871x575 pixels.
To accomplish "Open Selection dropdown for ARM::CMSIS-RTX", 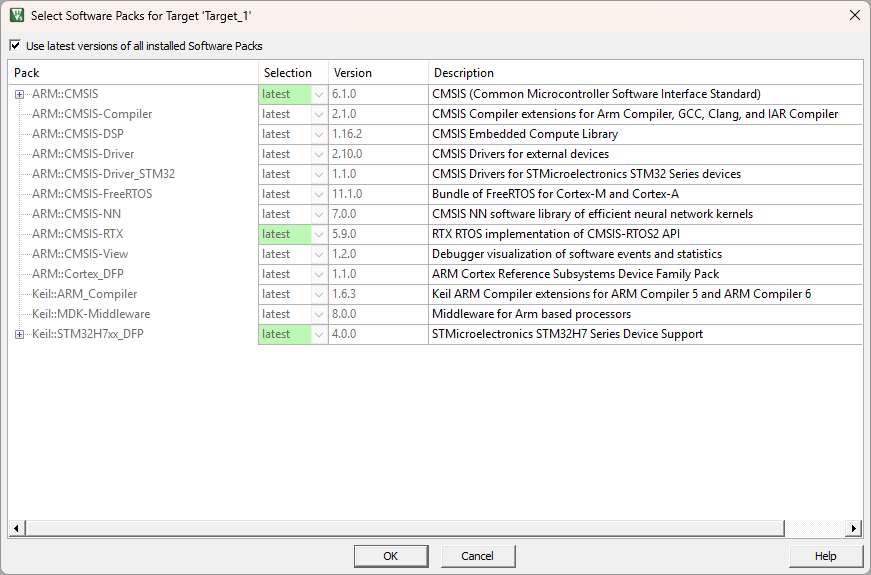I will 319,234.
